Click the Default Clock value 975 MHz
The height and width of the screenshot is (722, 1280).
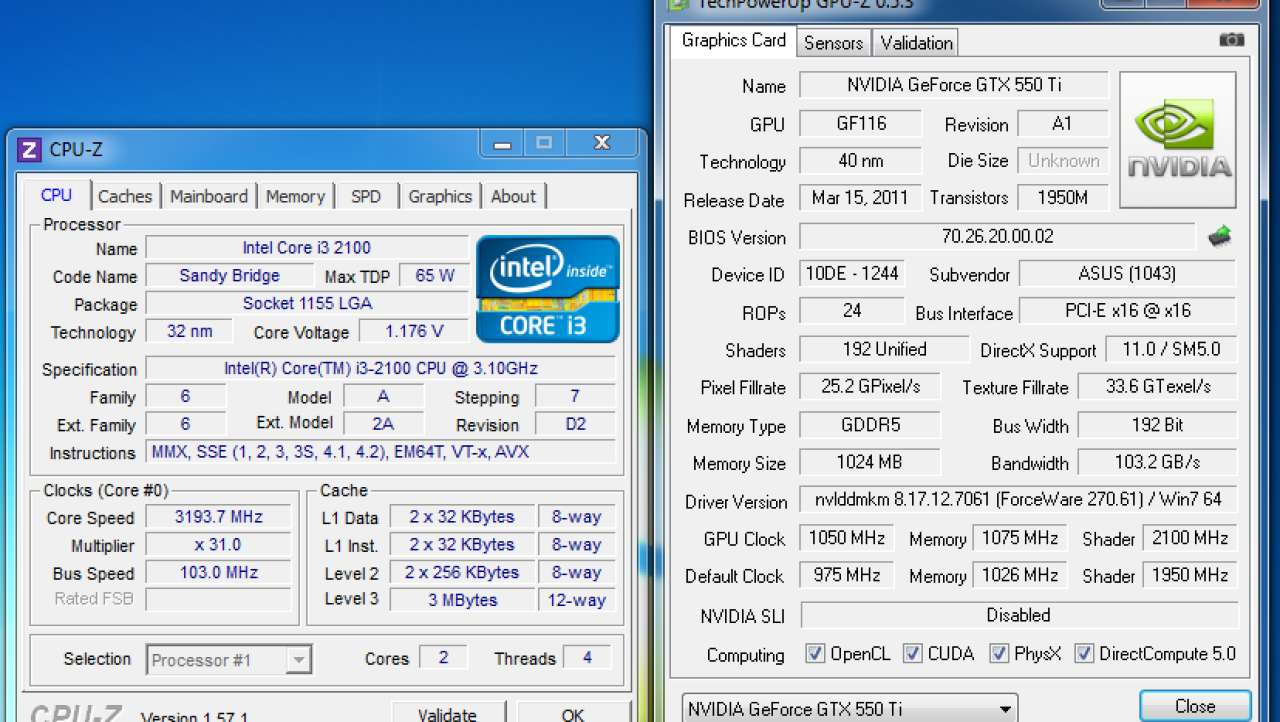pos(847,576)
